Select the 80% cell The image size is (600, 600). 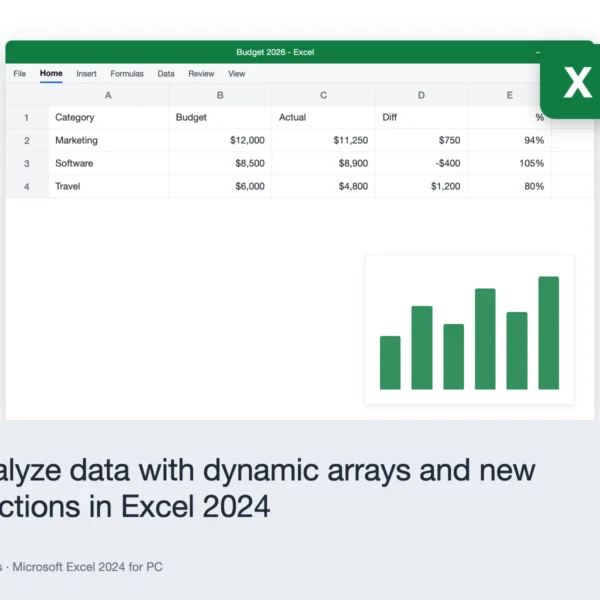509,186
